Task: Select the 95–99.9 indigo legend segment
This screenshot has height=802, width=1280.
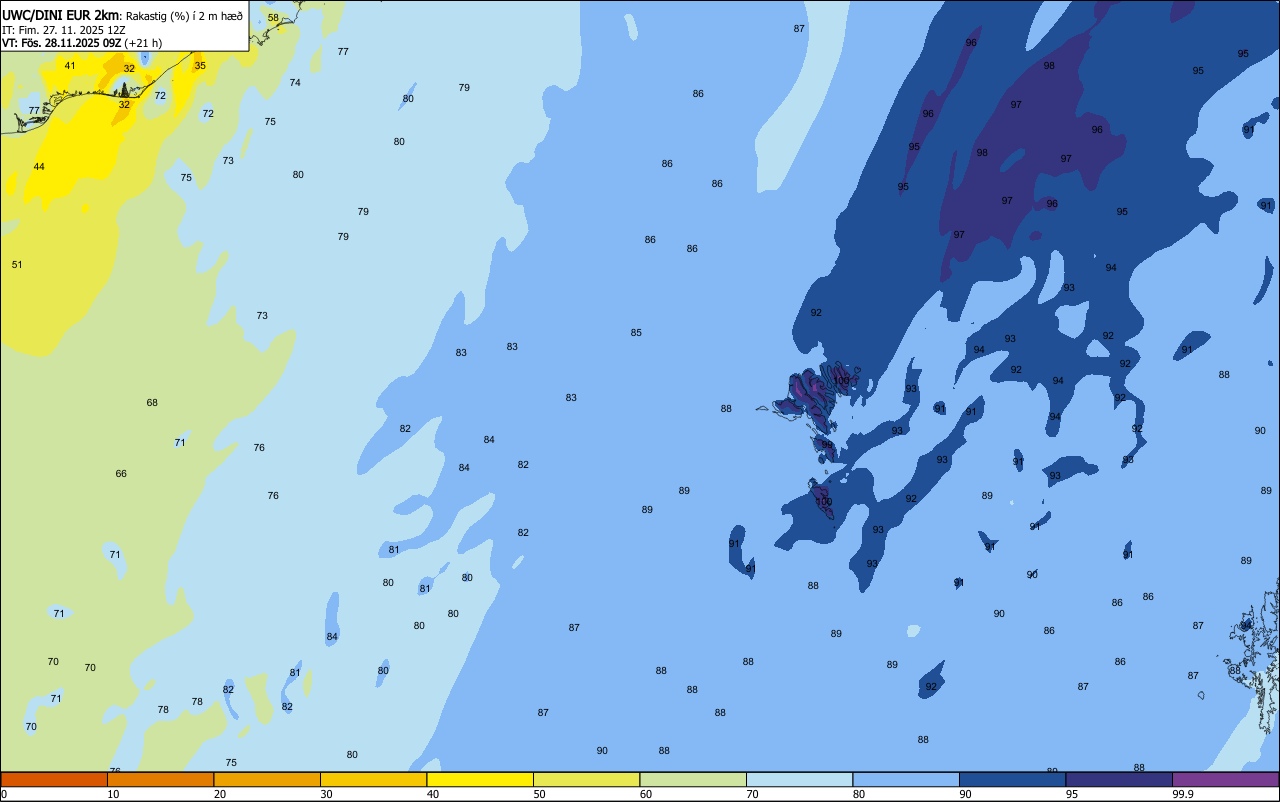Action: coord(1119,779)
